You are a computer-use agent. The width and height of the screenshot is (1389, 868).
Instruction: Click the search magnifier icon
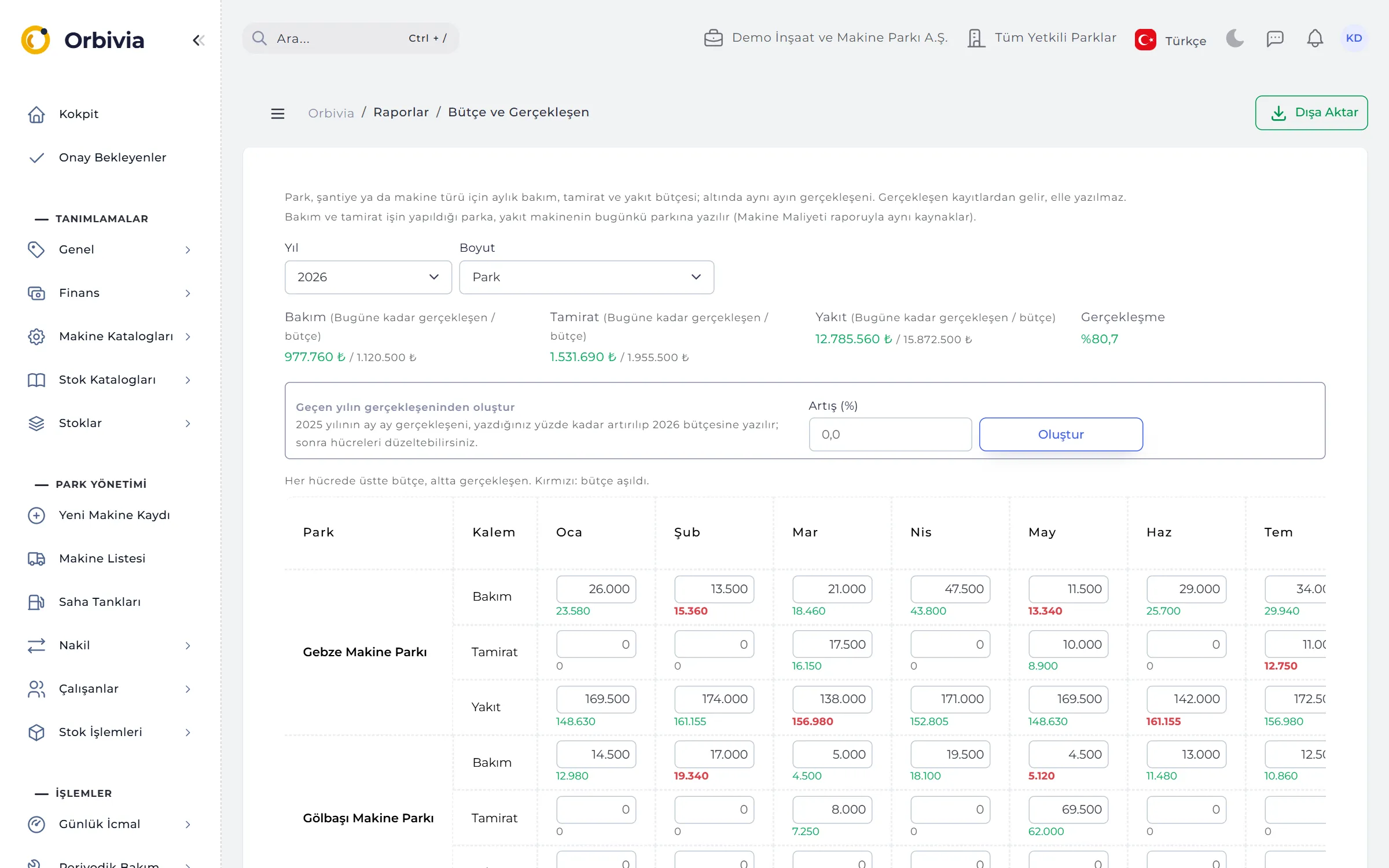tap(259, 38)
